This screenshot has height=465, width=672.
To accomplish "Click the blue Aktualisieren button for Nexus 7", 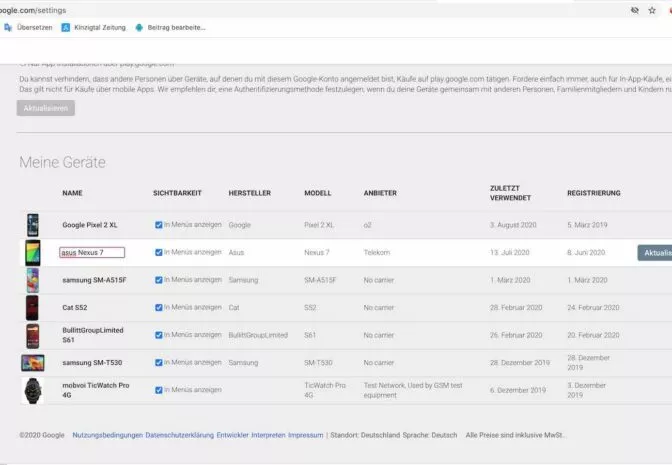I will (x=655, y=253).
